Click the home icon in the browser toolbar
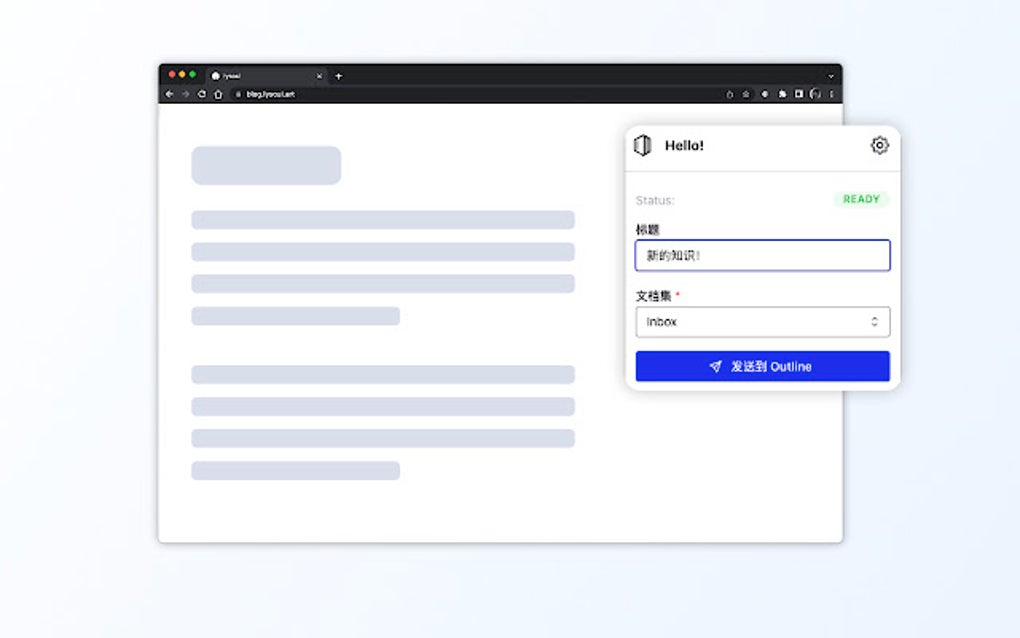 pos(217,94)
